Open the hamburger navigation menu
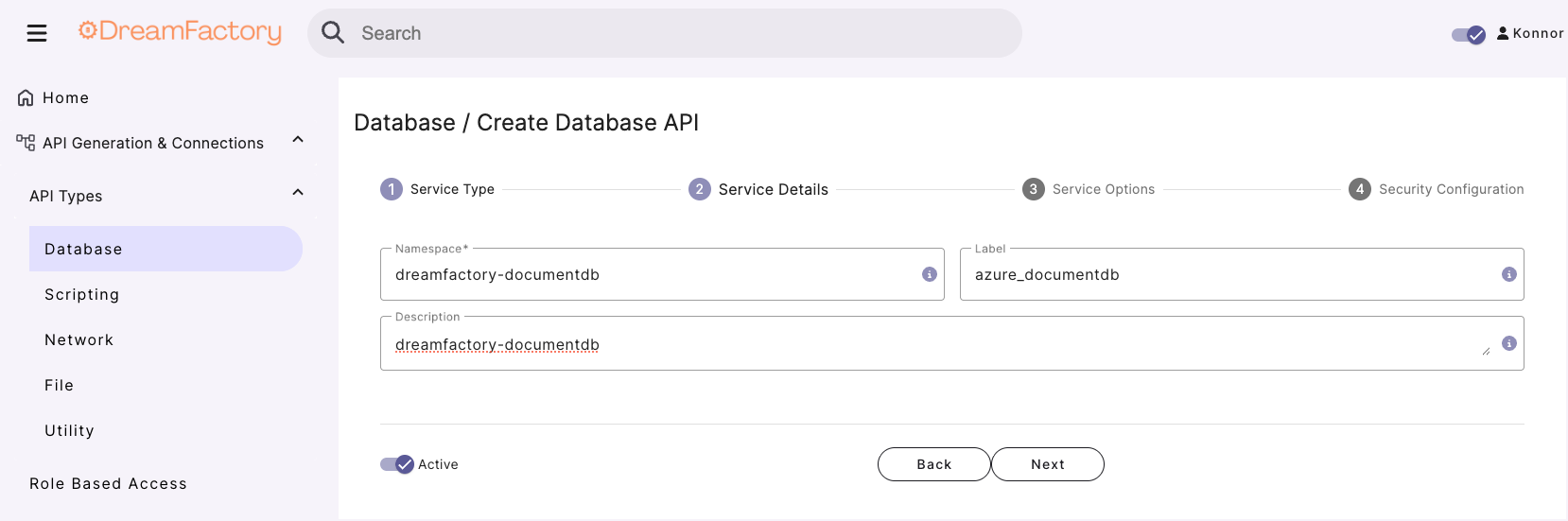Image resolution: width=1568 pixels, height=521 pixels. coord(37,34)
